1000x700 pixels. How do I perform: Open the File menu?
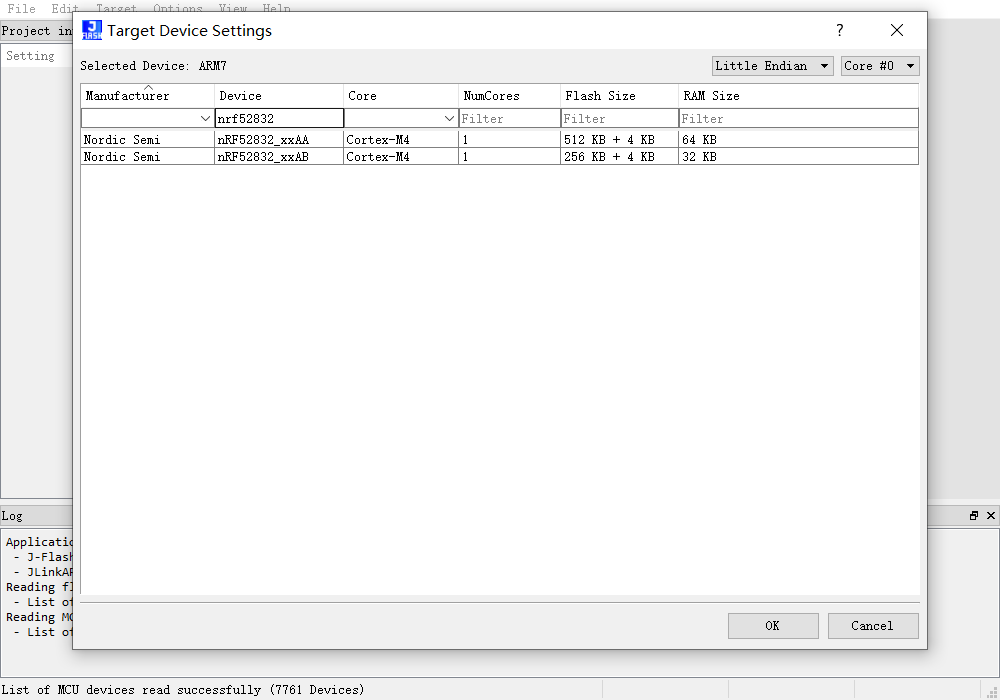point(21,8)
